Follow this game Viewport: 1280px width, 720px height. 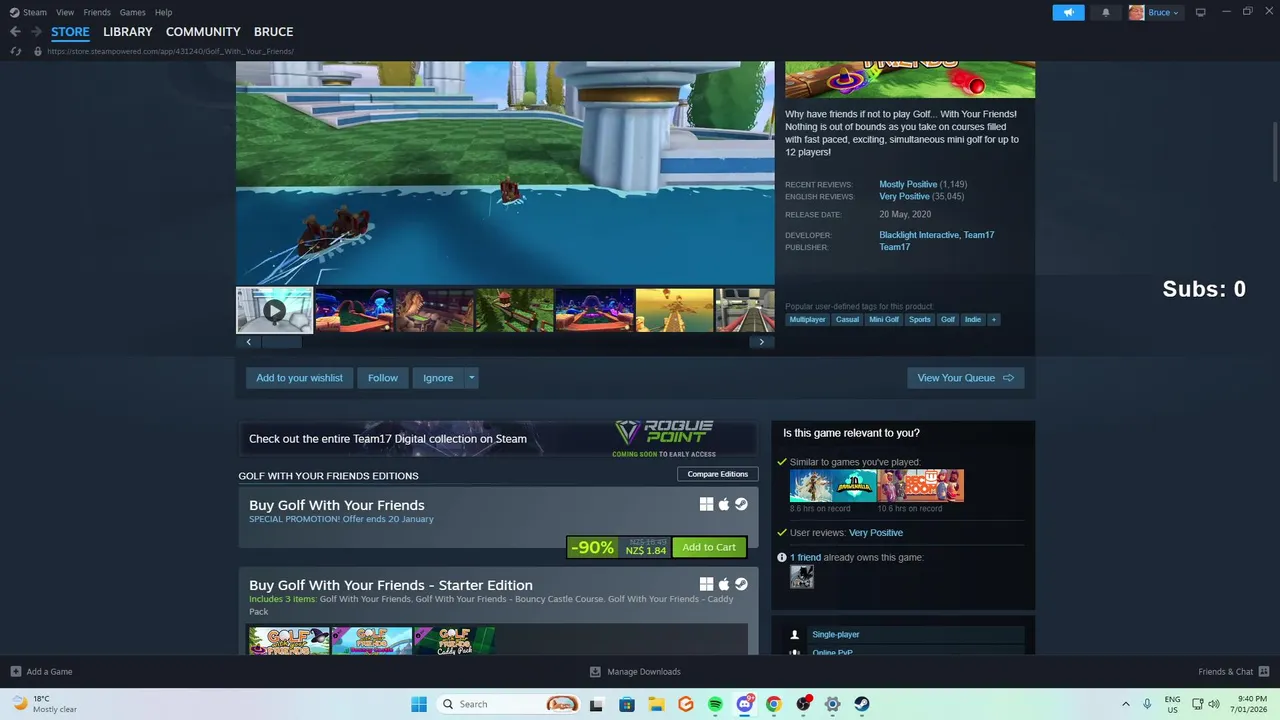[x=383, y=378]
